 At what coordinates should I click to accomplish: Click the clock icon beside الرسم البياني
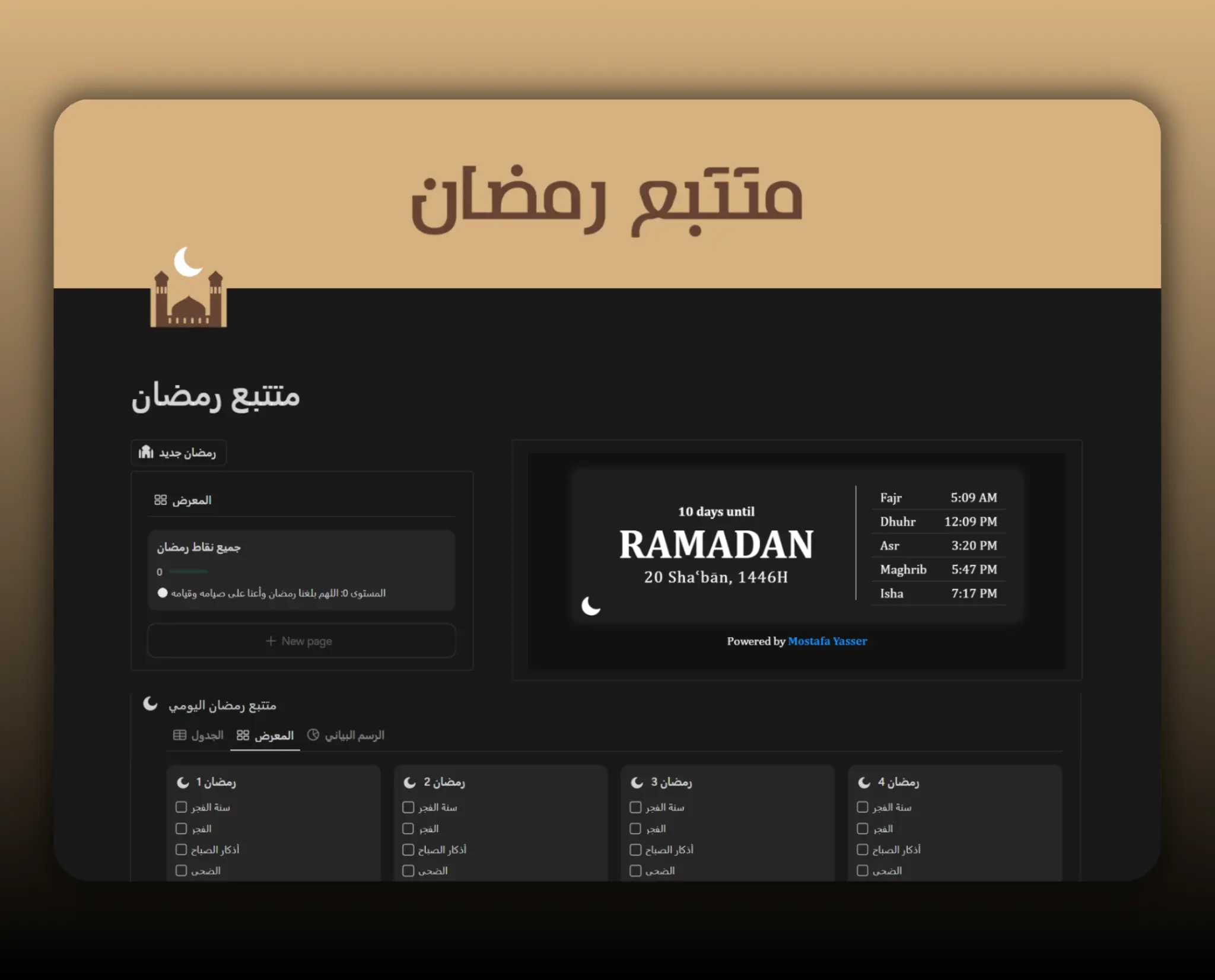[x=313, y=734]
